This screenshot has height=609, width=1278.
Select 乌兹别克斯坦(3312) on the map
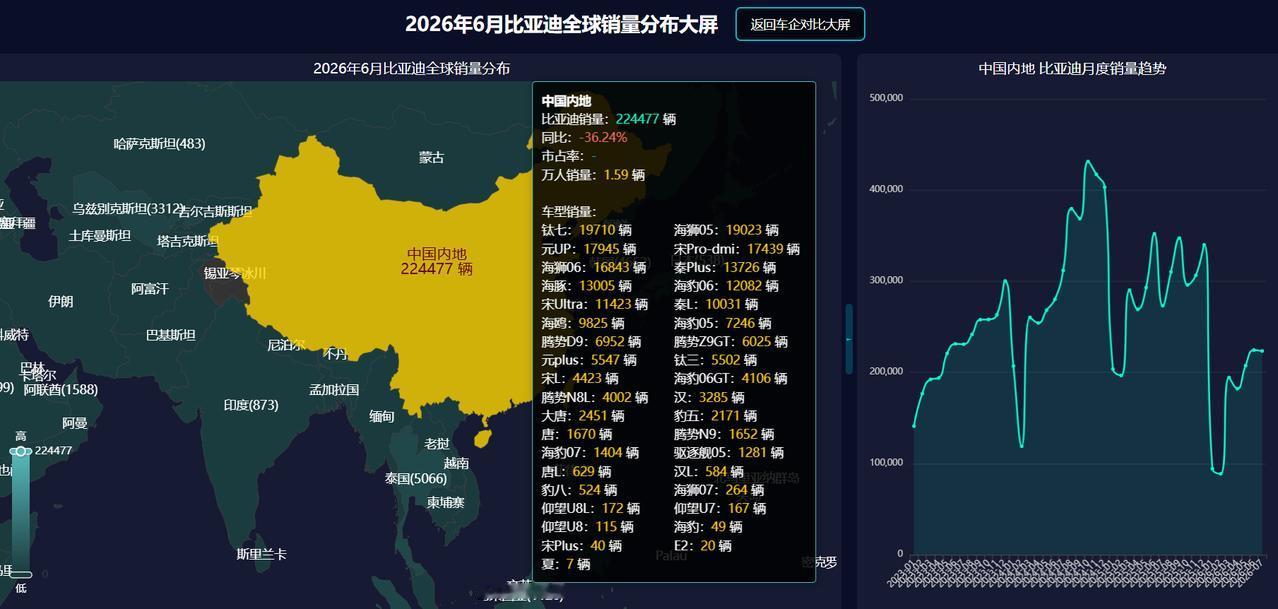click(x=127, y=210)
